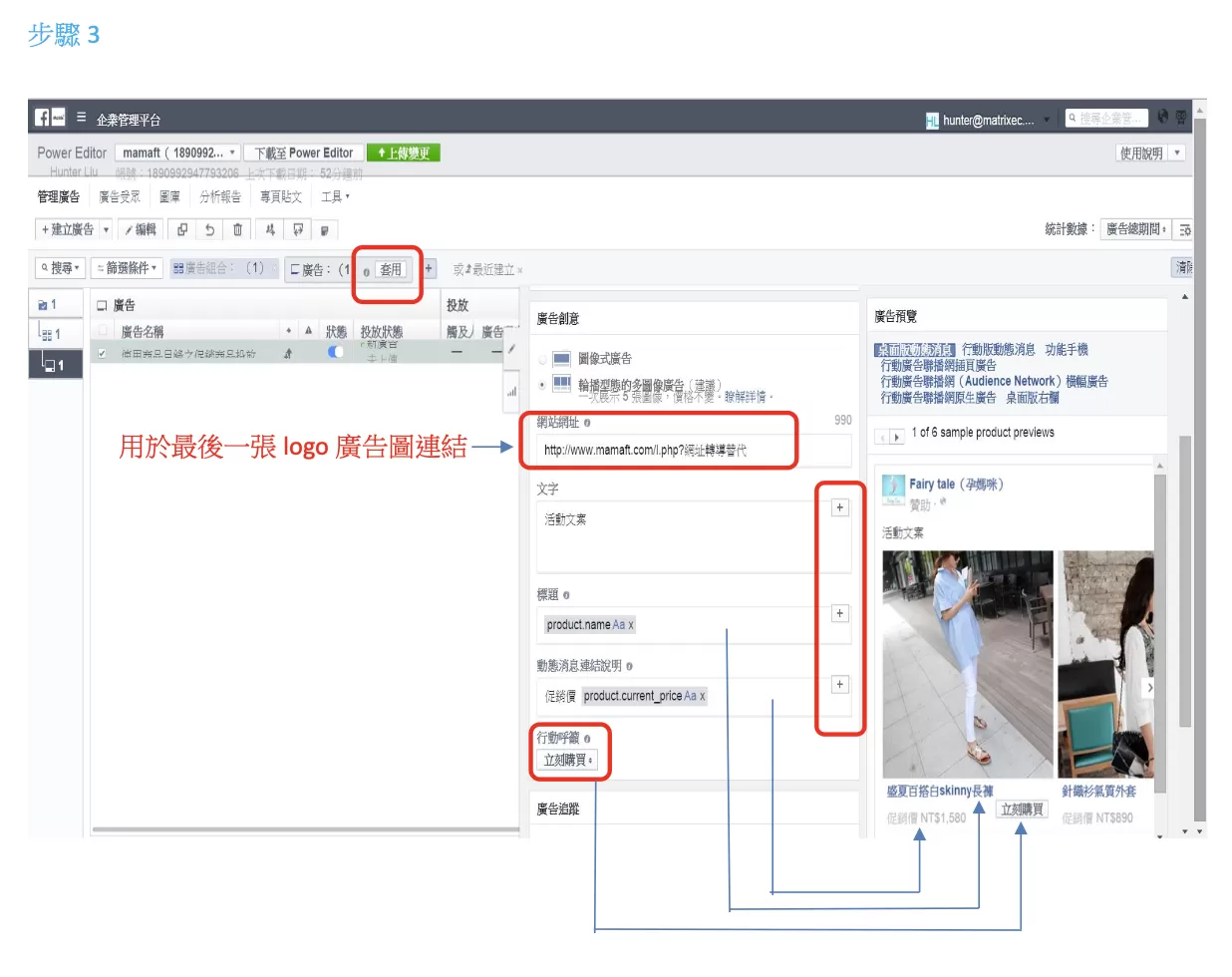Select 功能手機 preview option
Screen dimensions: 1232x977
(x=1067, y=350)
